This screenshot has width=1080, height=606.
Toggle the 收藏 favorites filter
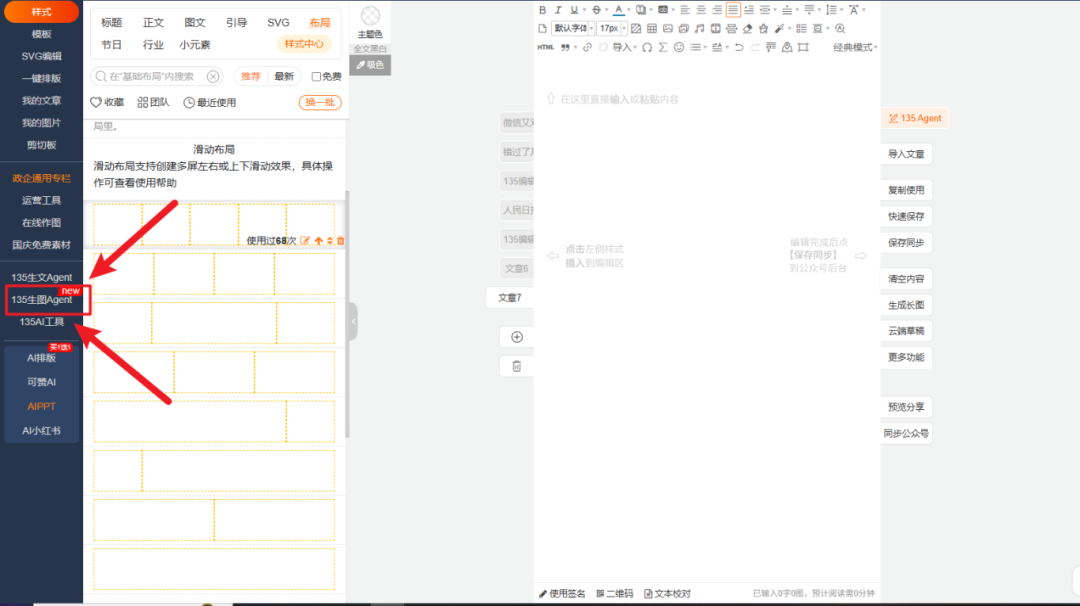tap(107, 103)
